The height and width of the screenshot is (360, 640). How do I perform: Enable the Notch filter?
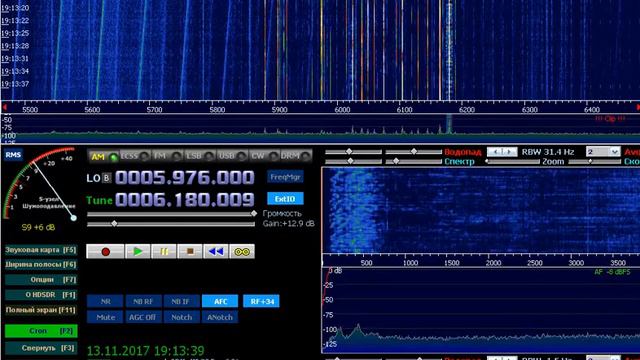point(182,317)
